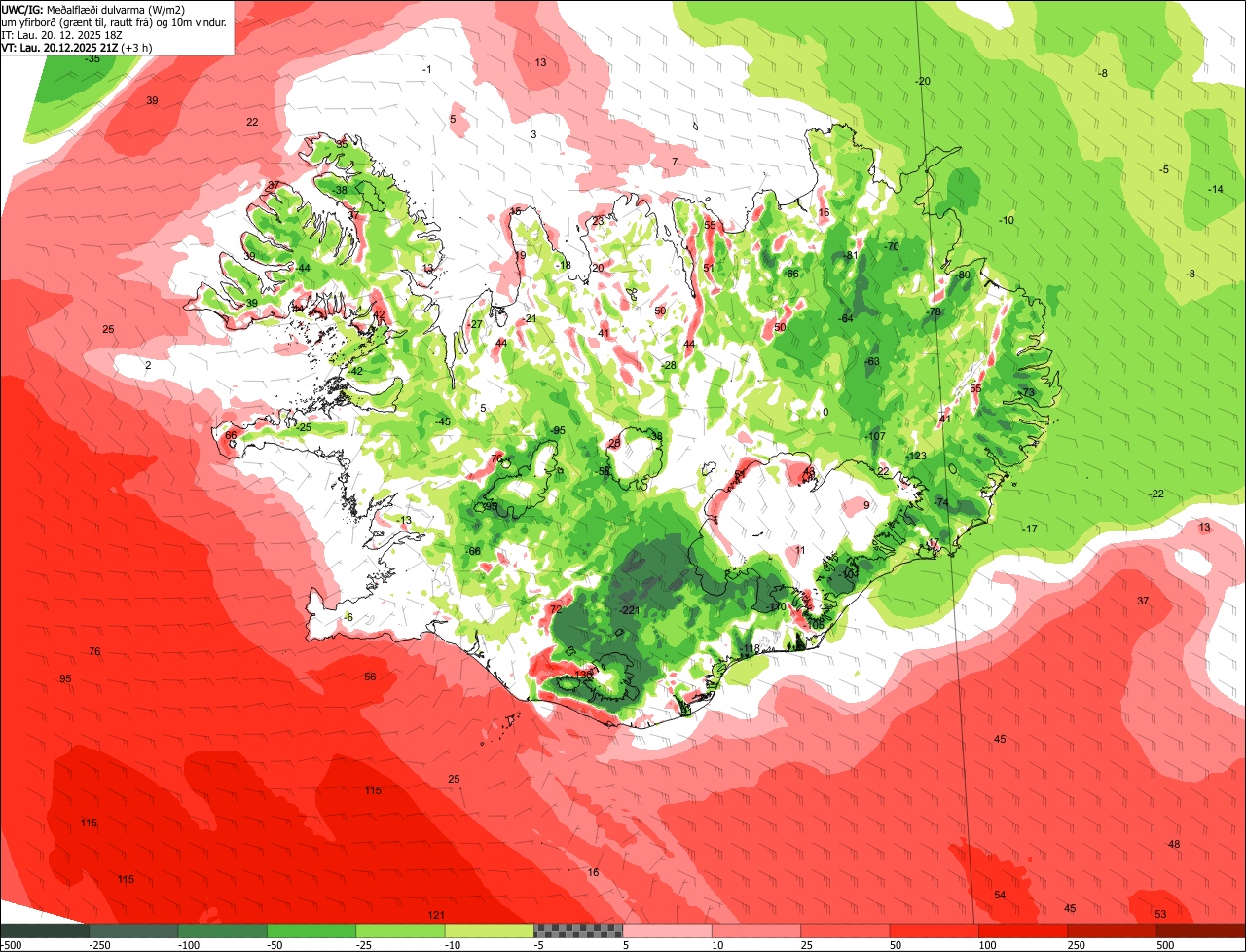The width and height of the screenshot is (1246, 952).
Task: Click the '-1' value north of Iceland
Action: click(x=426, y=69)
